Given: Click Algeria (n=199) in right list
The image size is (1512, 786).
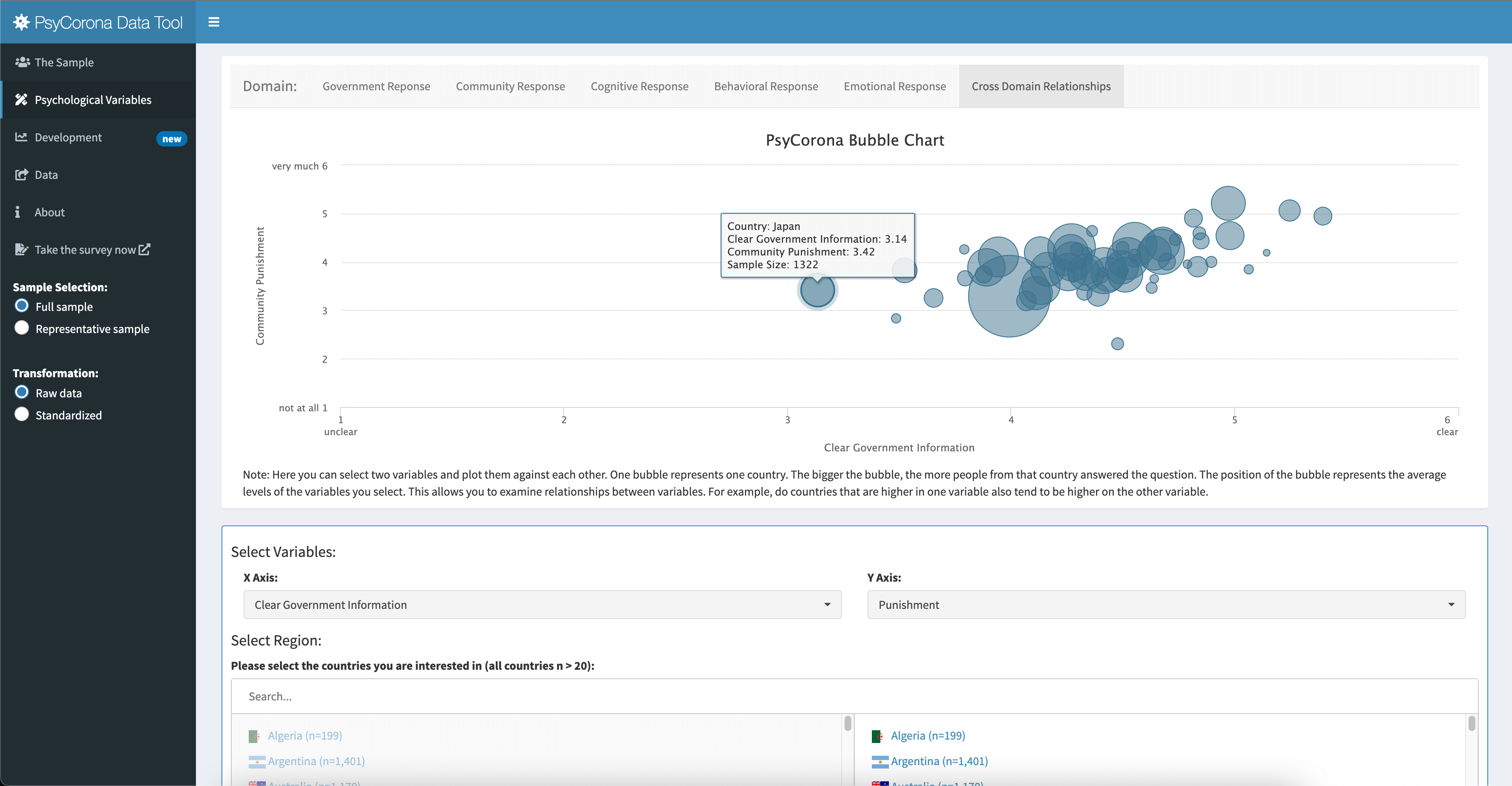Looking at the screenshot, I should pos(928,736).
